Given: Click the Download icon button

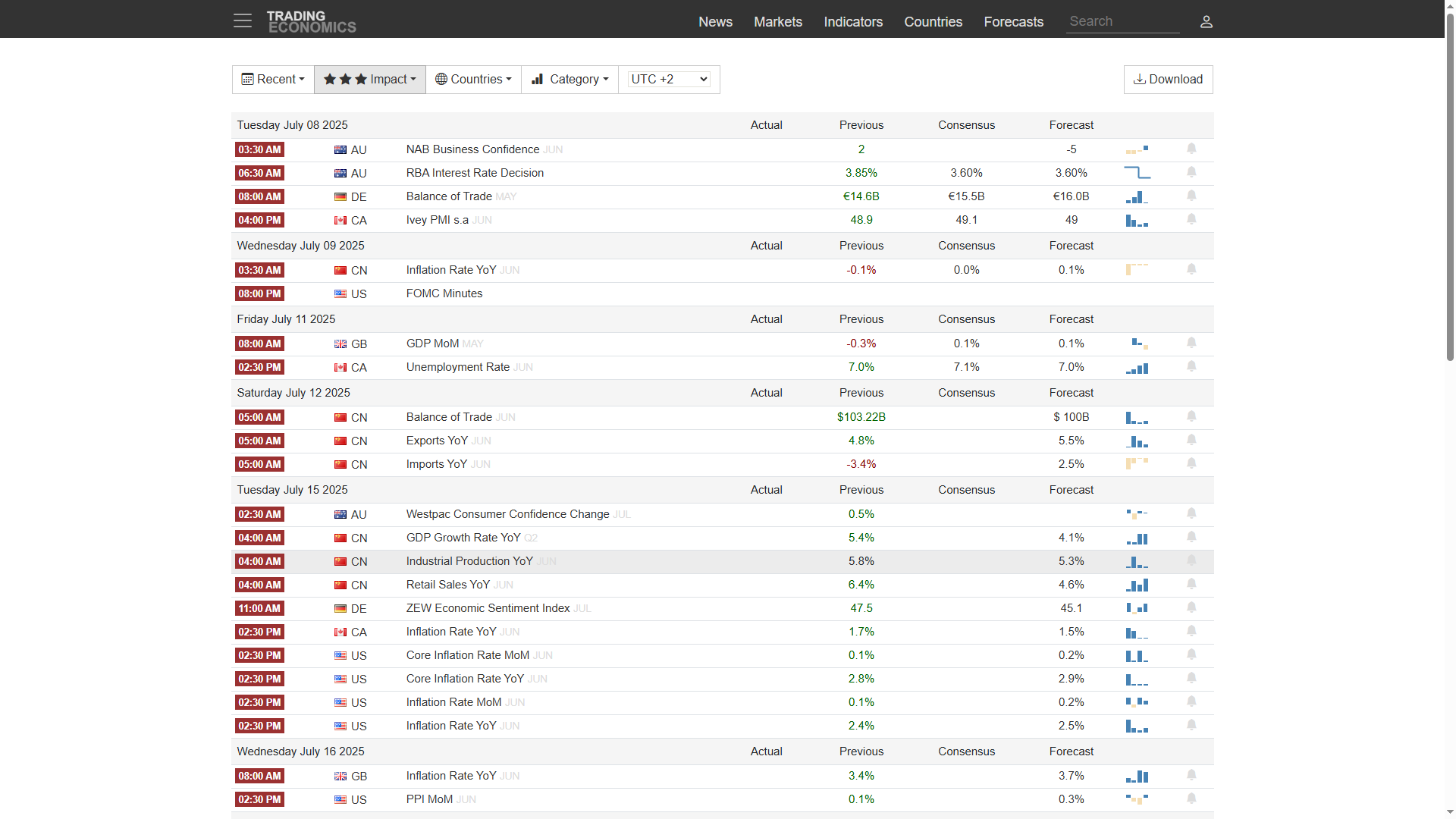Looking at the screenshot, I should pos(1168,80).
